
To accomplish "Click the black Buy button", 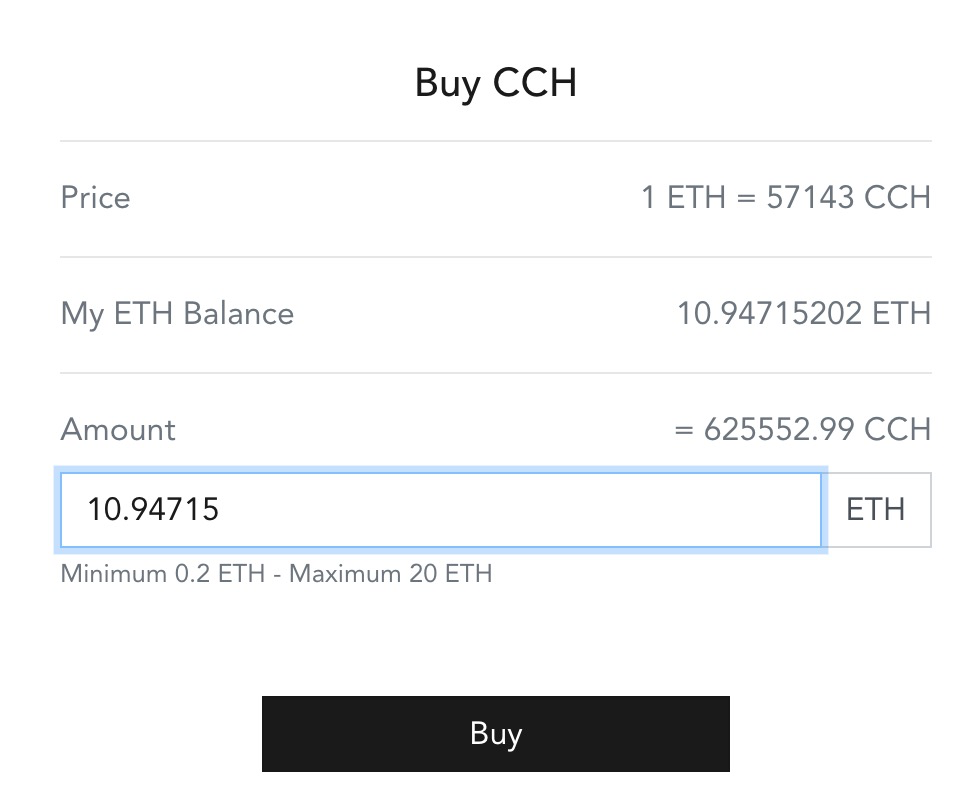I will coord(495,734).
